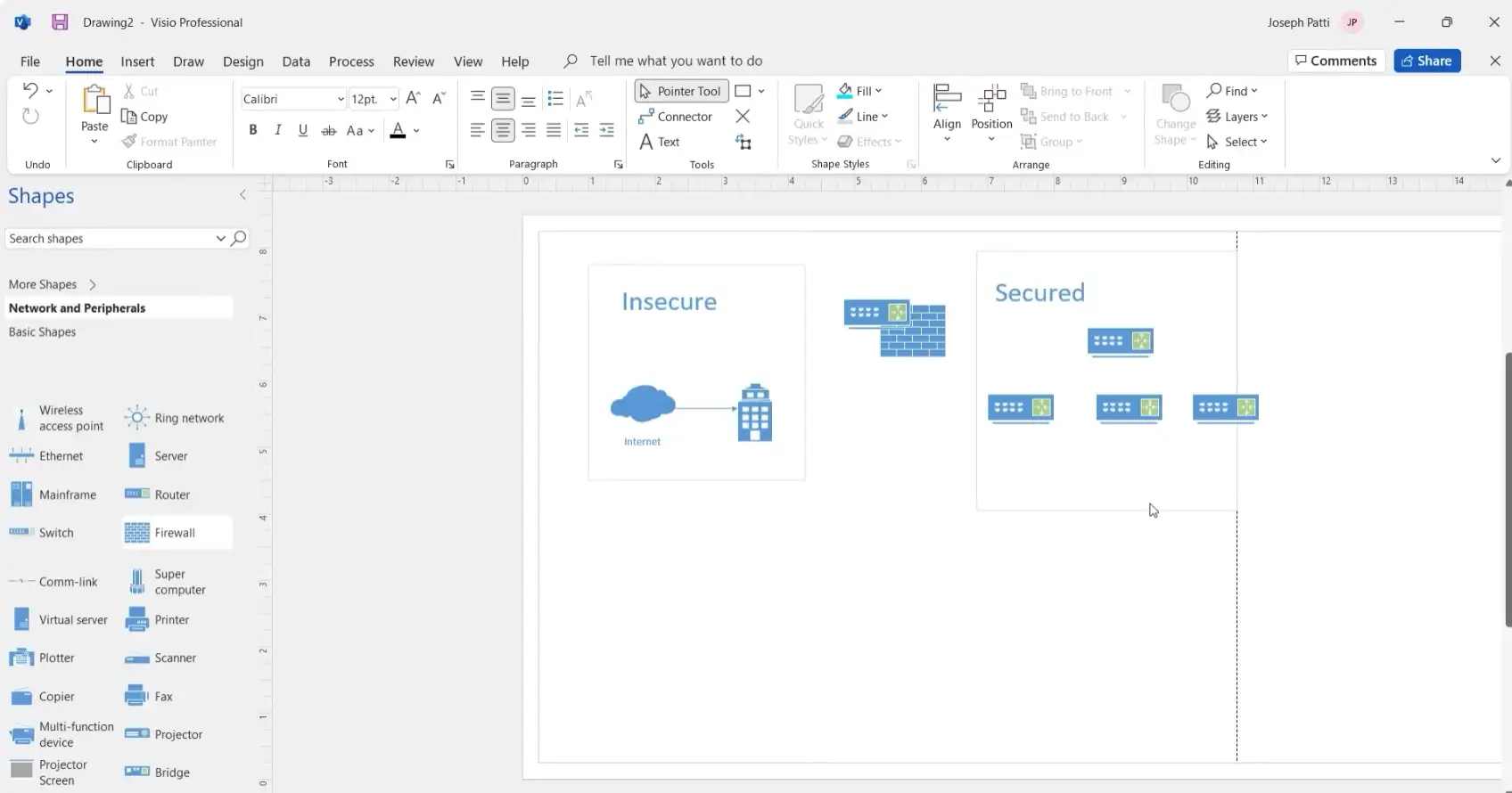
Task: Click the Undo arrow icon
Action: 30,91
